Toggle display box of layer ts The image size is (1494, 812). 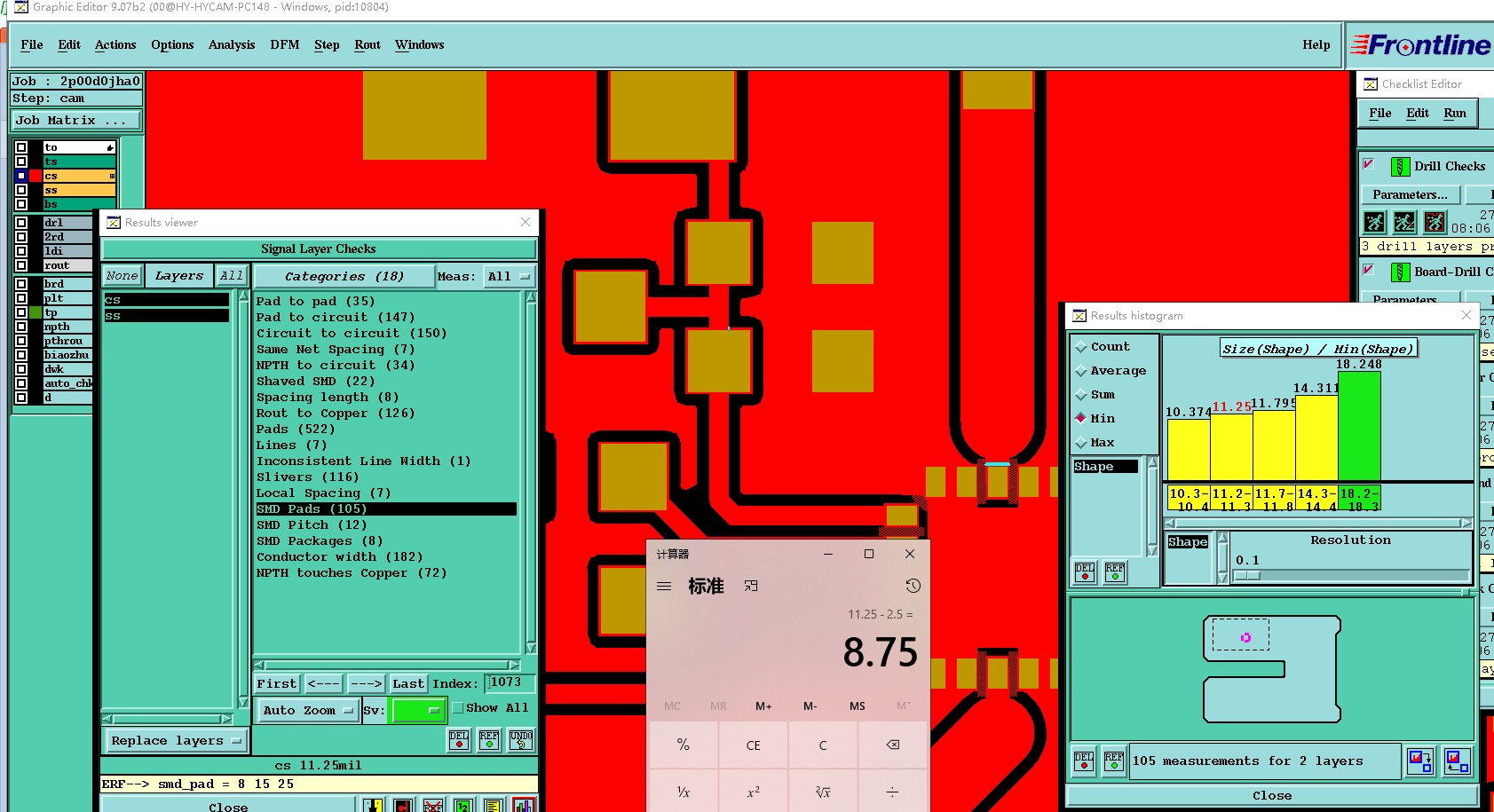[x=21, y=162]
